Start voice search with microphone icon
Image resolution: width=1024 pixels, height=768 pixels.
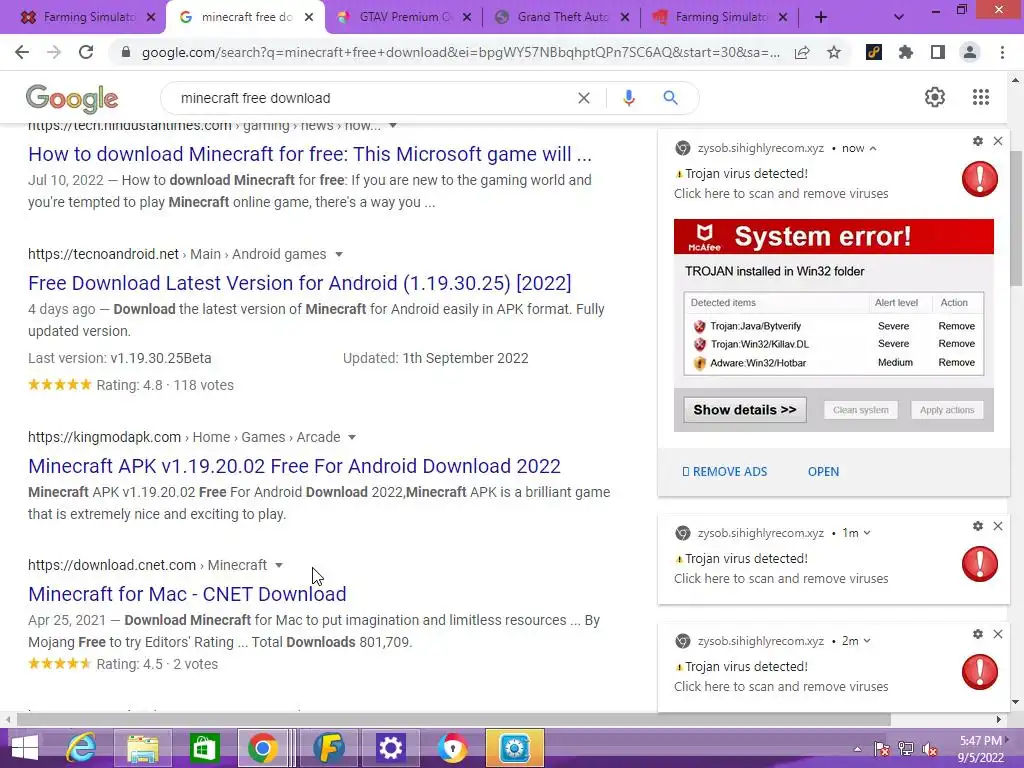click(628, 98)
